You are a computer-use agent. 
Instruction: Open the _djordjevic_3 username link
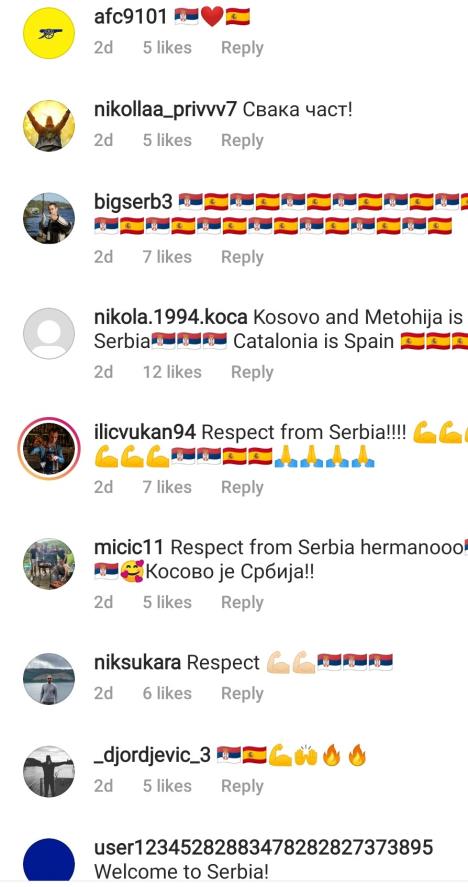coord(152,755)
